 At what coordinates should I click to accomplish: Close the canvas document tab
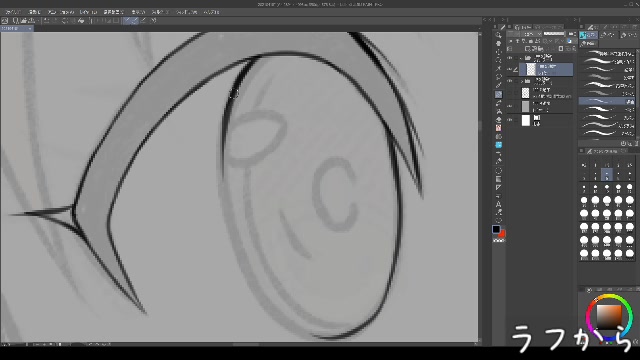point(30,29)
